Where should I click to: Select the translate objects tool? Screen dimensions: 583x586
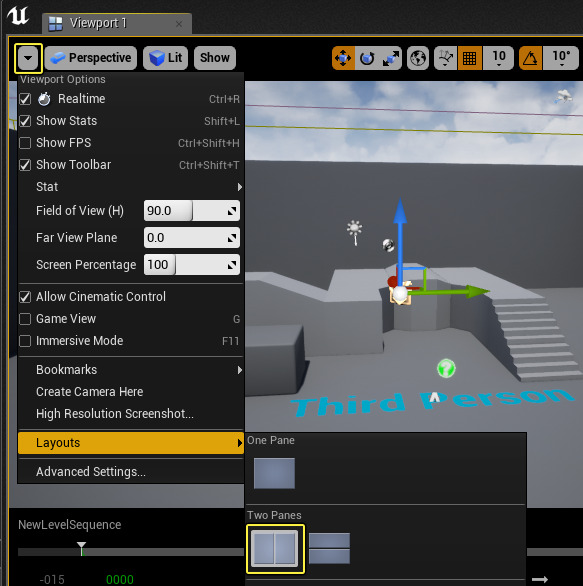(x=343, y=58)
